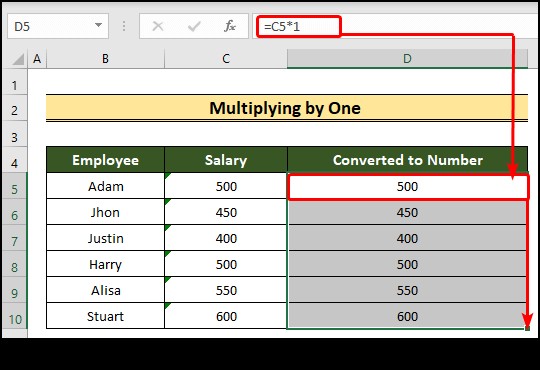540x370 pixels.
Task: Select column A header
Action: tap(37, 59)
